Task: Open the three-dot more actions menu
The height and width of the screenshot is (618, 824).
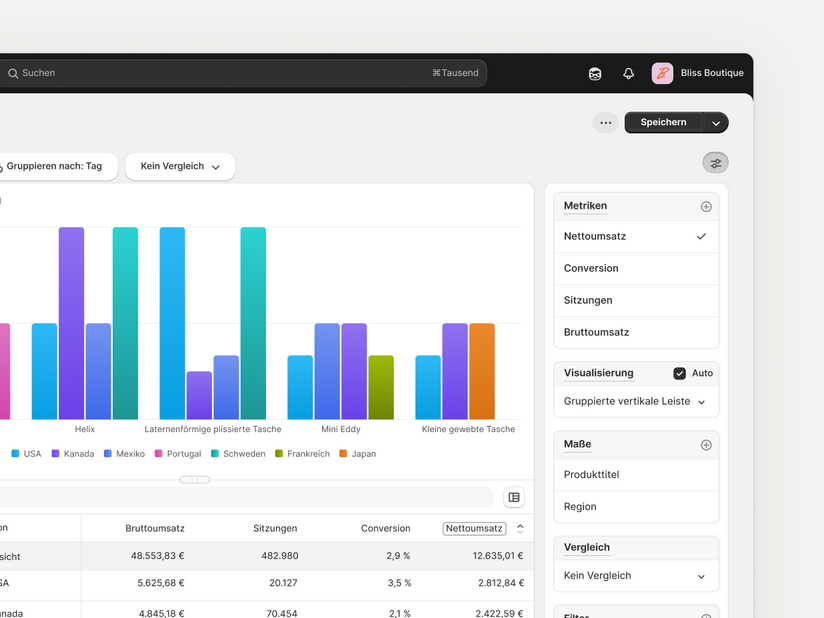Action: click(605, 123)
